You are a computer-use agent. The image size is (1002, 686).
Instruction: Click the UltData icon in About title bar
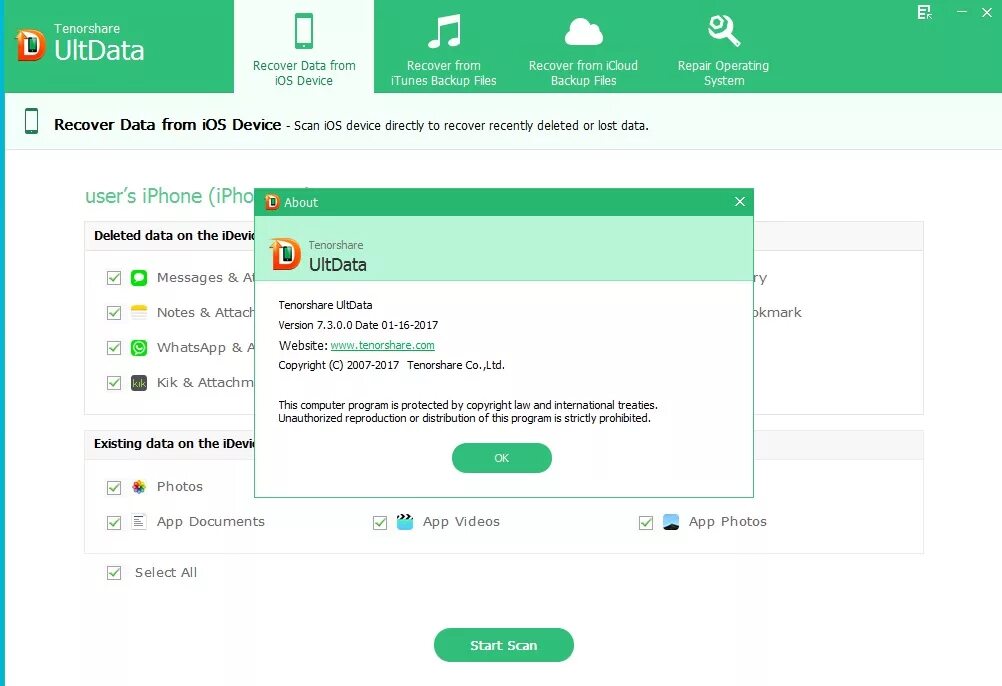tap(272, 202)
